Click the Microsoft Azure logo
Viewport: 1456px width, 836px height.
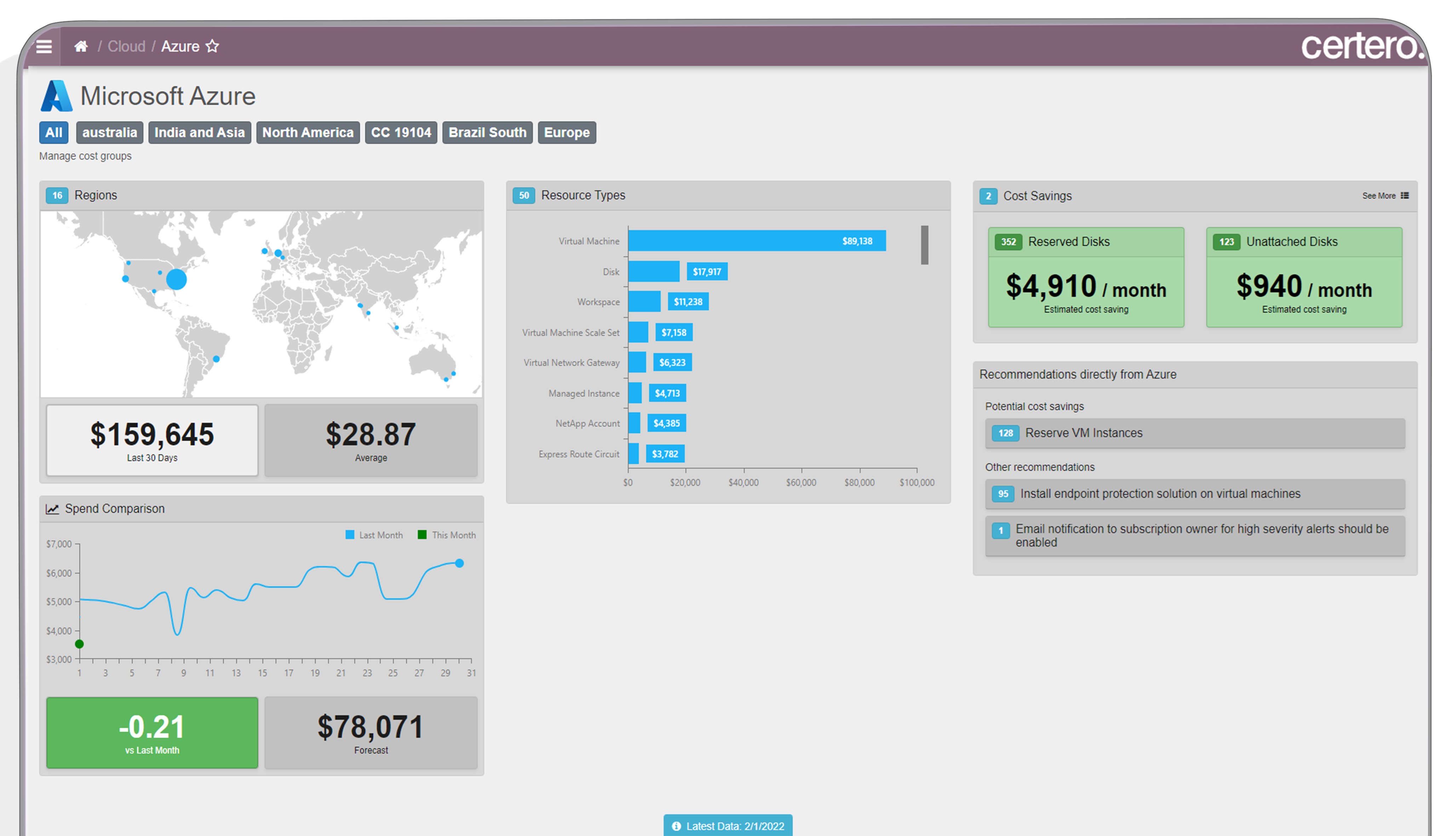[x=56, y=96]
